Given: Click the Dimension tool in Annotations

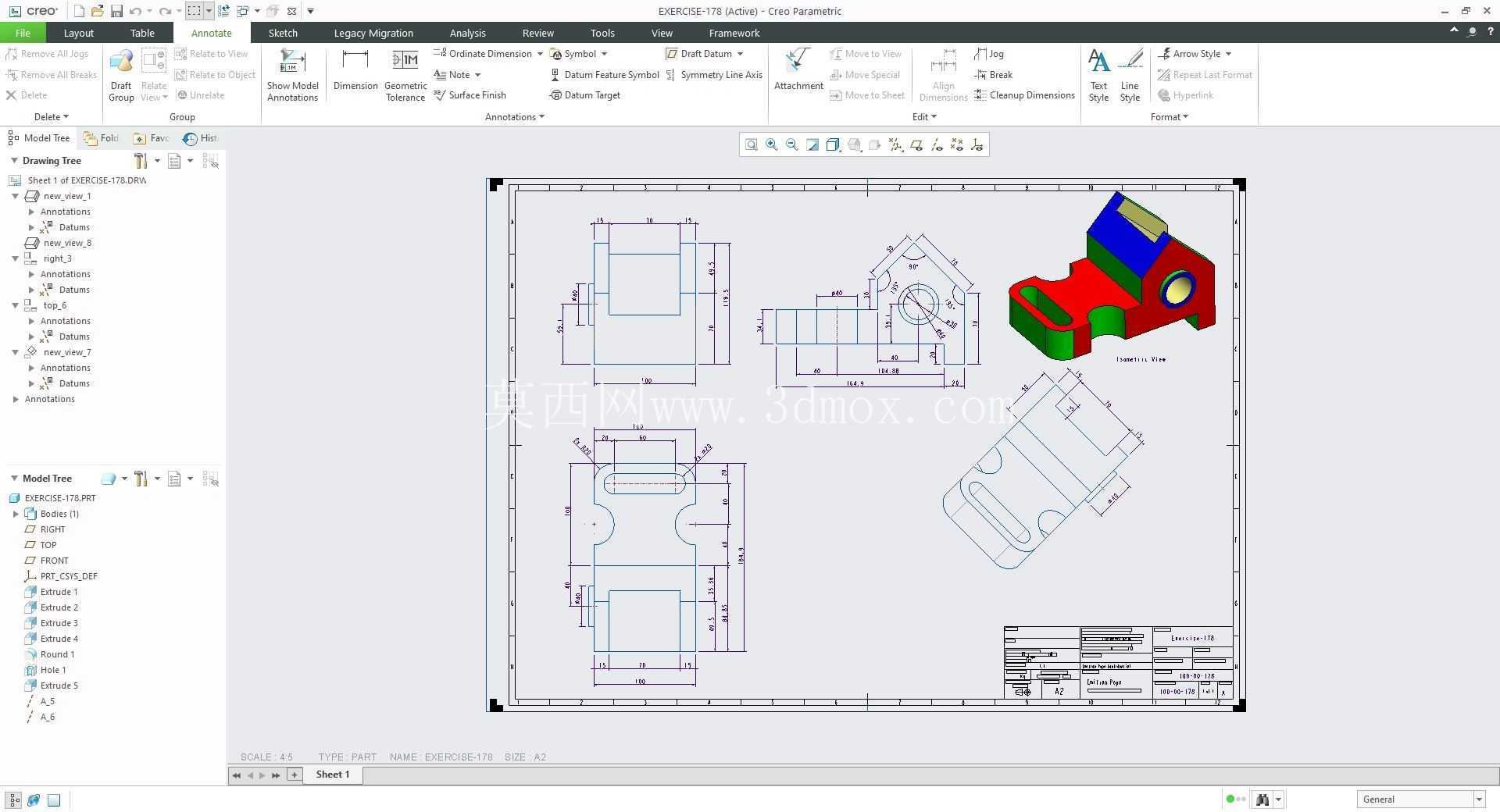Looking at the screenshot, I should (x=355, y=70).
